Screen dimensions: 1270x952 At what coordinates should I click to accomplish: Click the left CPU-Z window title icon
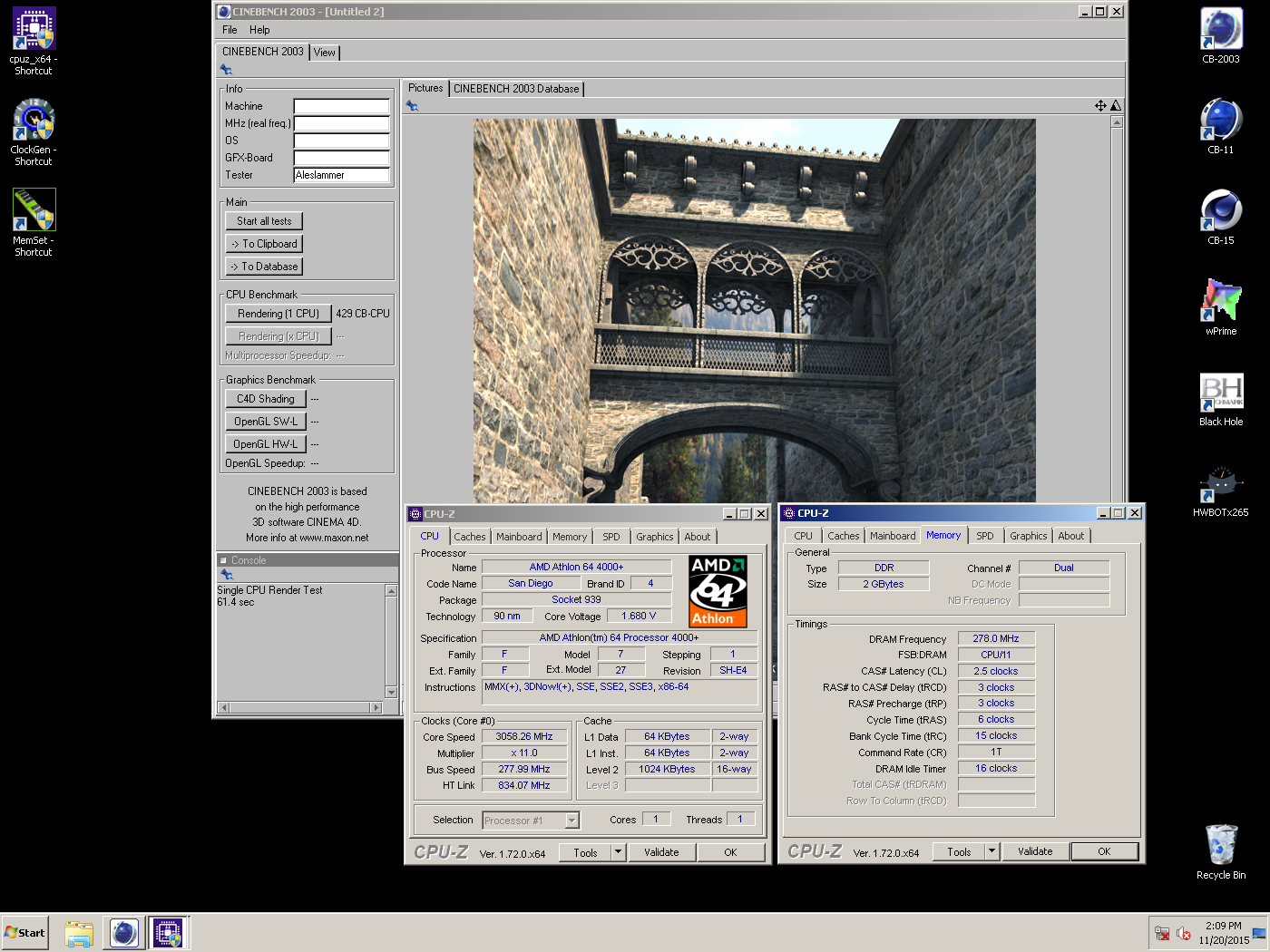click(415, 514)
